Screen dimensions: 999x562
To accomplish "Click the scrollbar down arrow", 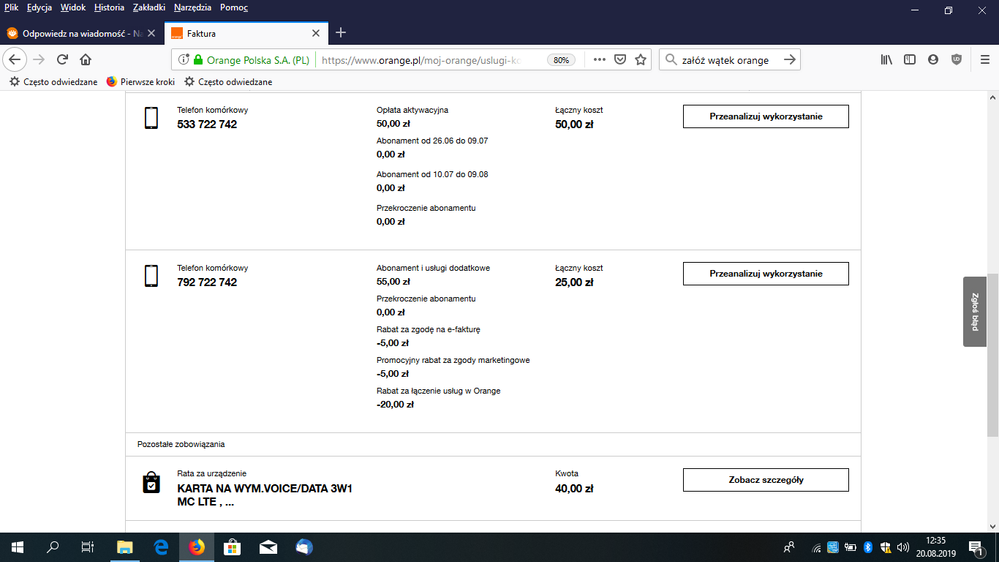I will (992, 526).
